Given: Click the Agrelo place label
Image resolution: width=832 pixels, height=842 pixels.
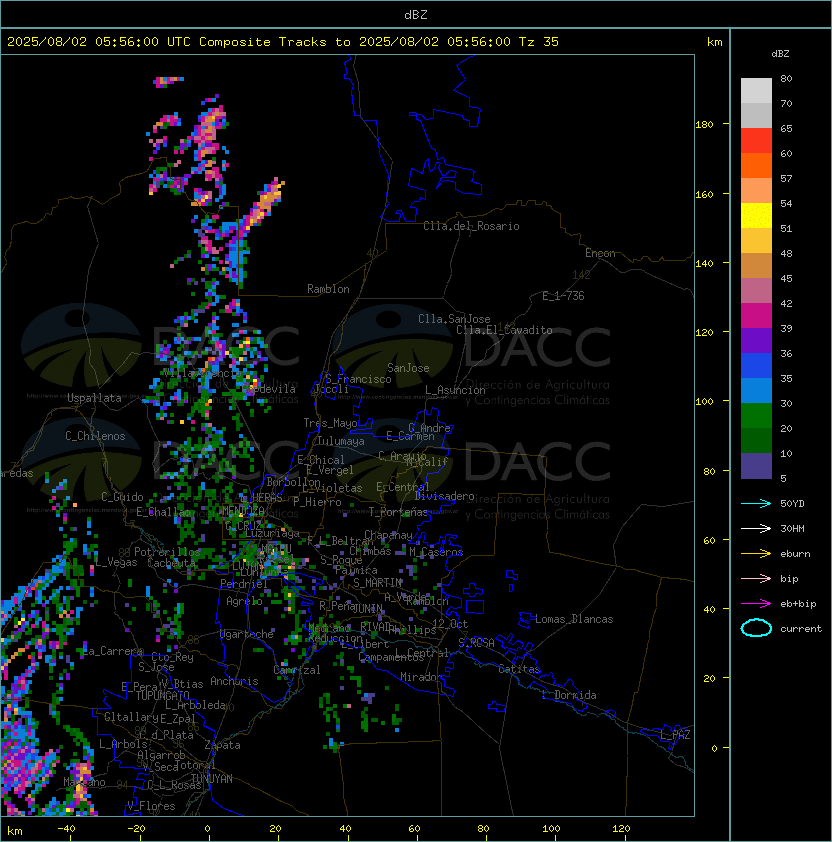Looking at the screenshot, I should (x=244, y=601).
